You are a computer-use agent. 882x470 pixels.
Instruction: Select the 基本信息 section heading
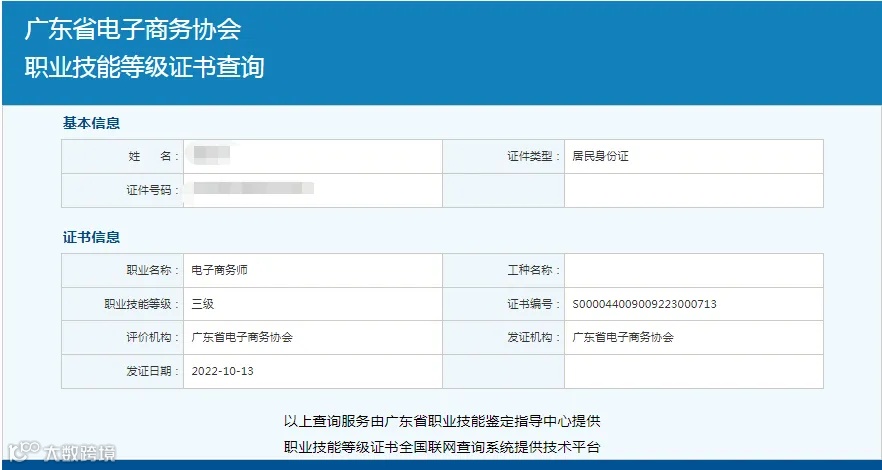[91, 123]
